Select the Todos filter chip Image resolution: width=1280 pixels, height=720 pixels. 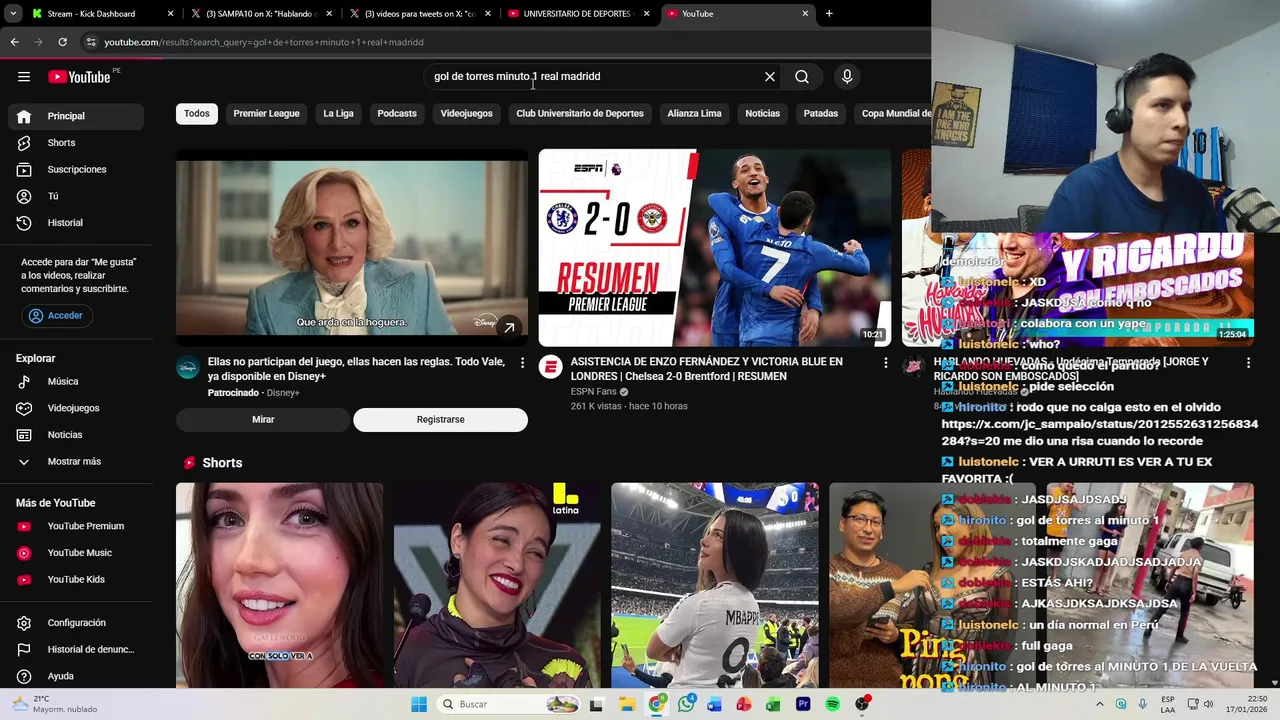(x=197, y=114)
